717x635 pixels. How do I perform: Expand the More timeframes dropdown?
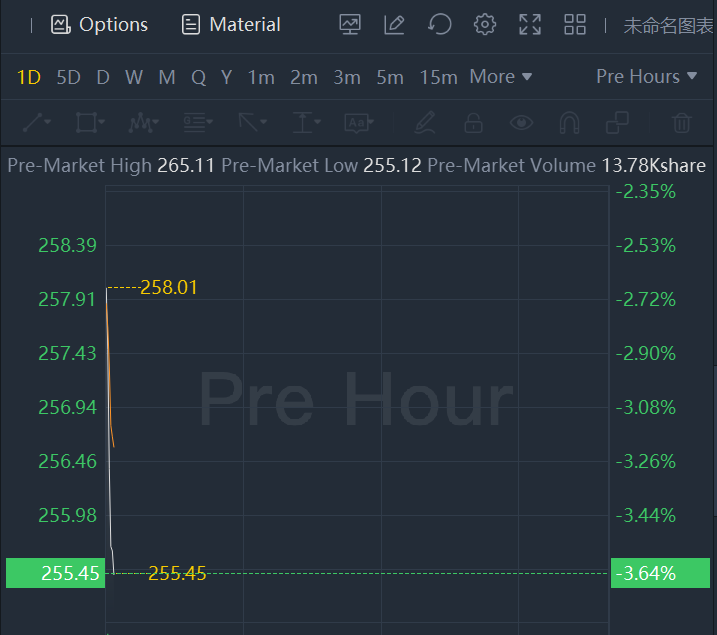500,77
